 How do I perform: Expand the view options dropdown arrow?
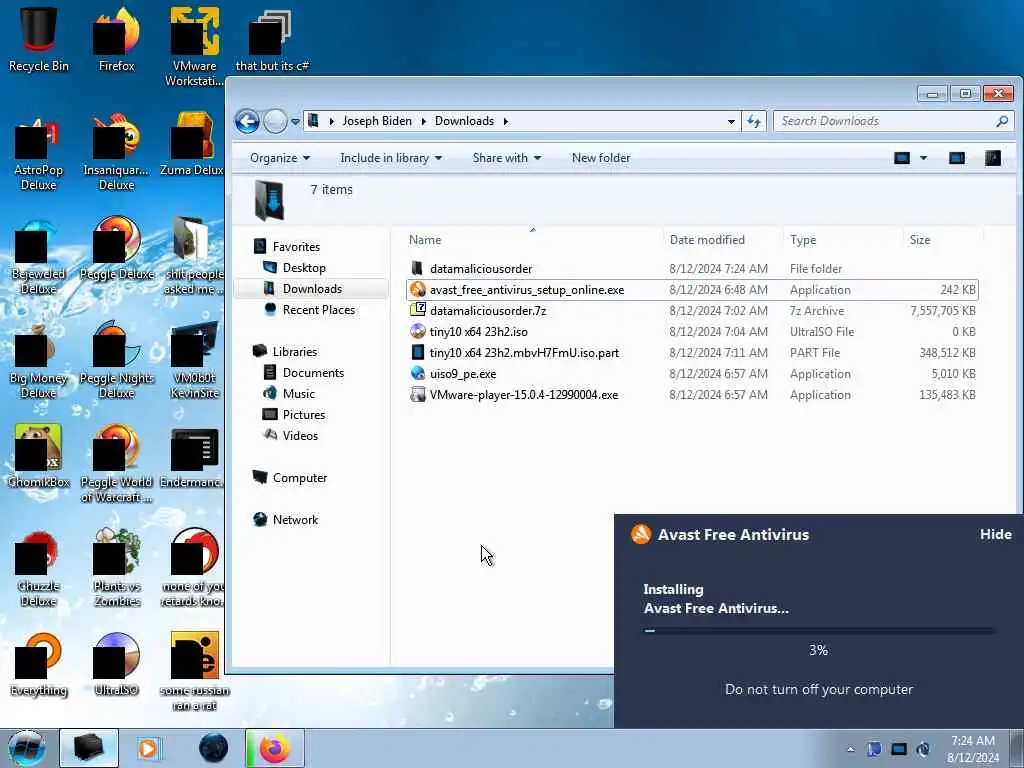pos(923,158)
